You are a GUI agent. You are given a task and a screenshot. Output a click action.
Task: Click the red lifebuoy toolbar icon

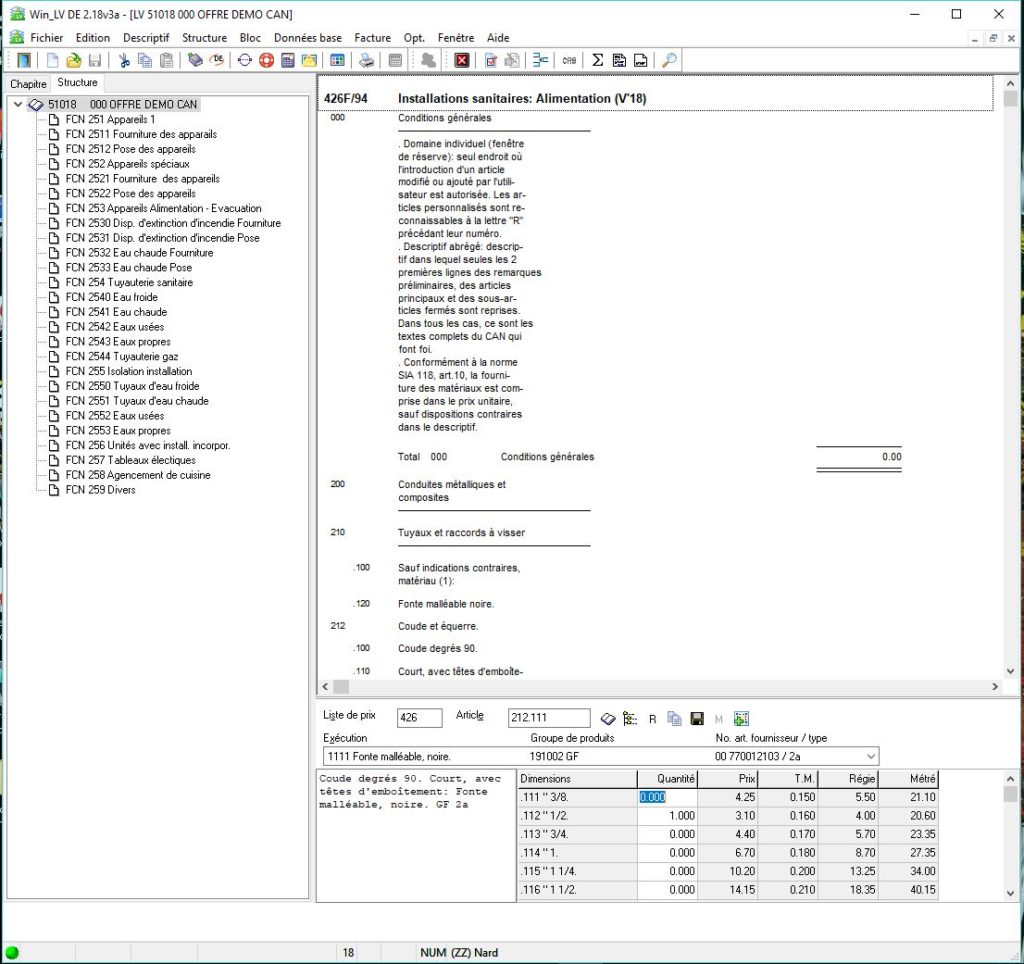pyautogui.click(x=266, y=61)
